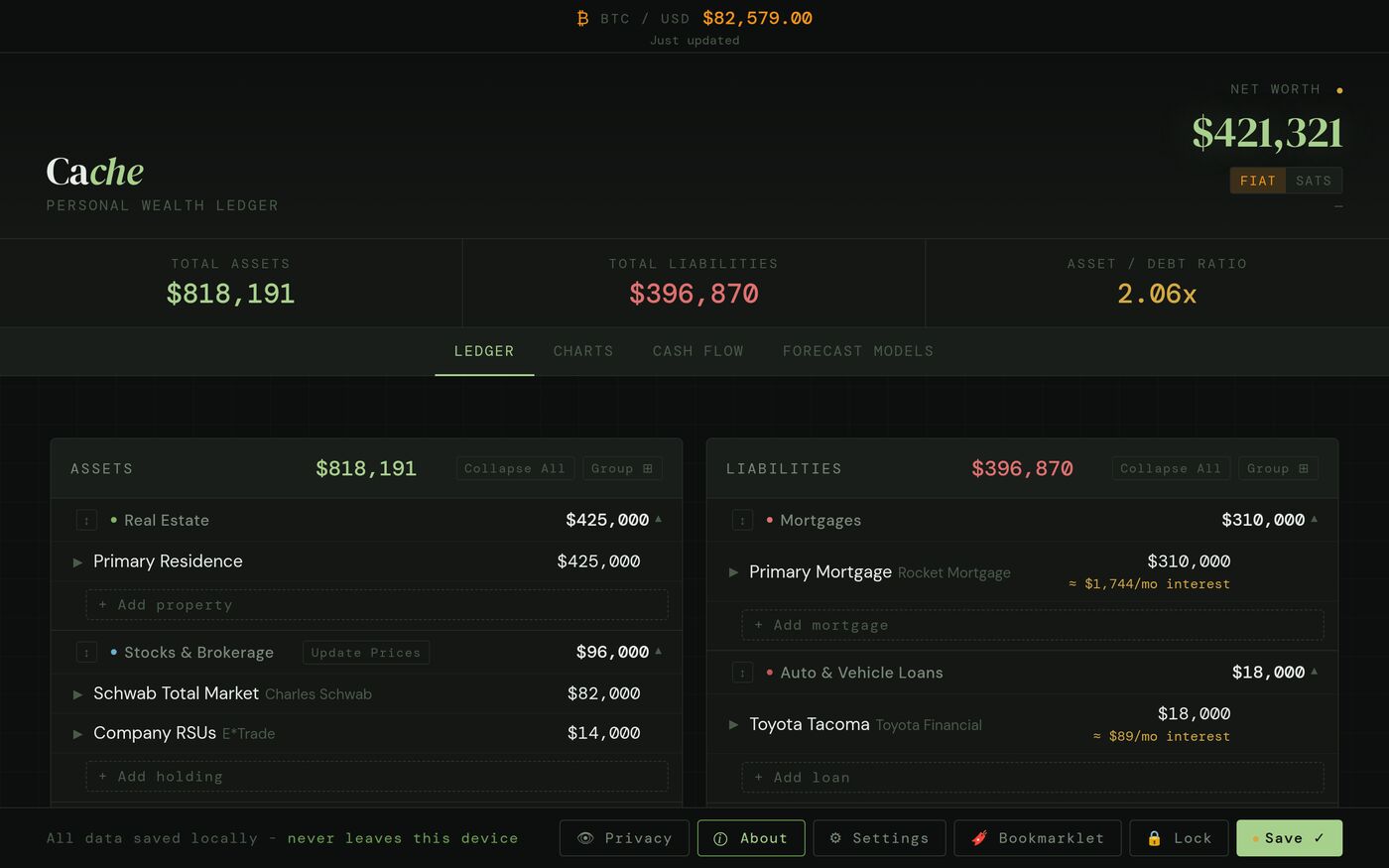Click the reorder handle icon beside Stocks & Brokerage
This screenshot has height=868, width=1389.
[86, 653]
